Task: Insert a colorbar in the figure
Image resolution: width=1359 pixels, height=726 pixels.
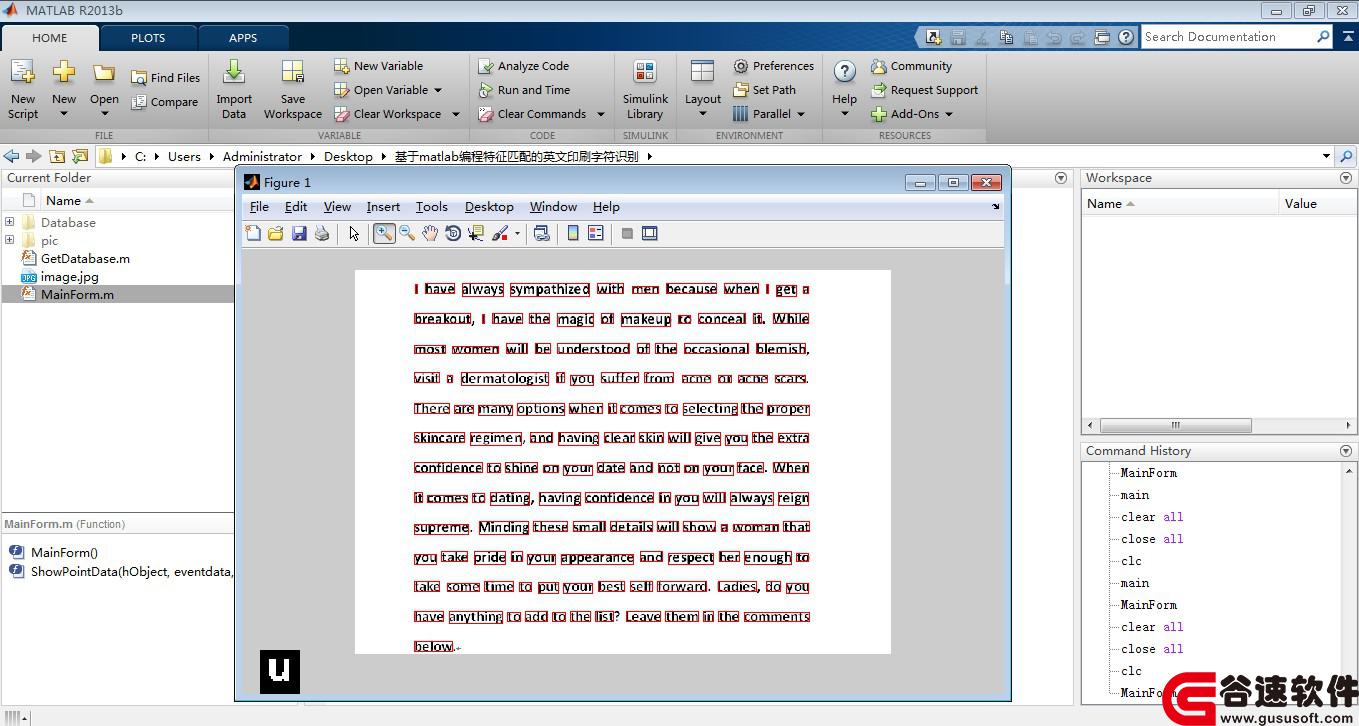Action: coord(573,233)
